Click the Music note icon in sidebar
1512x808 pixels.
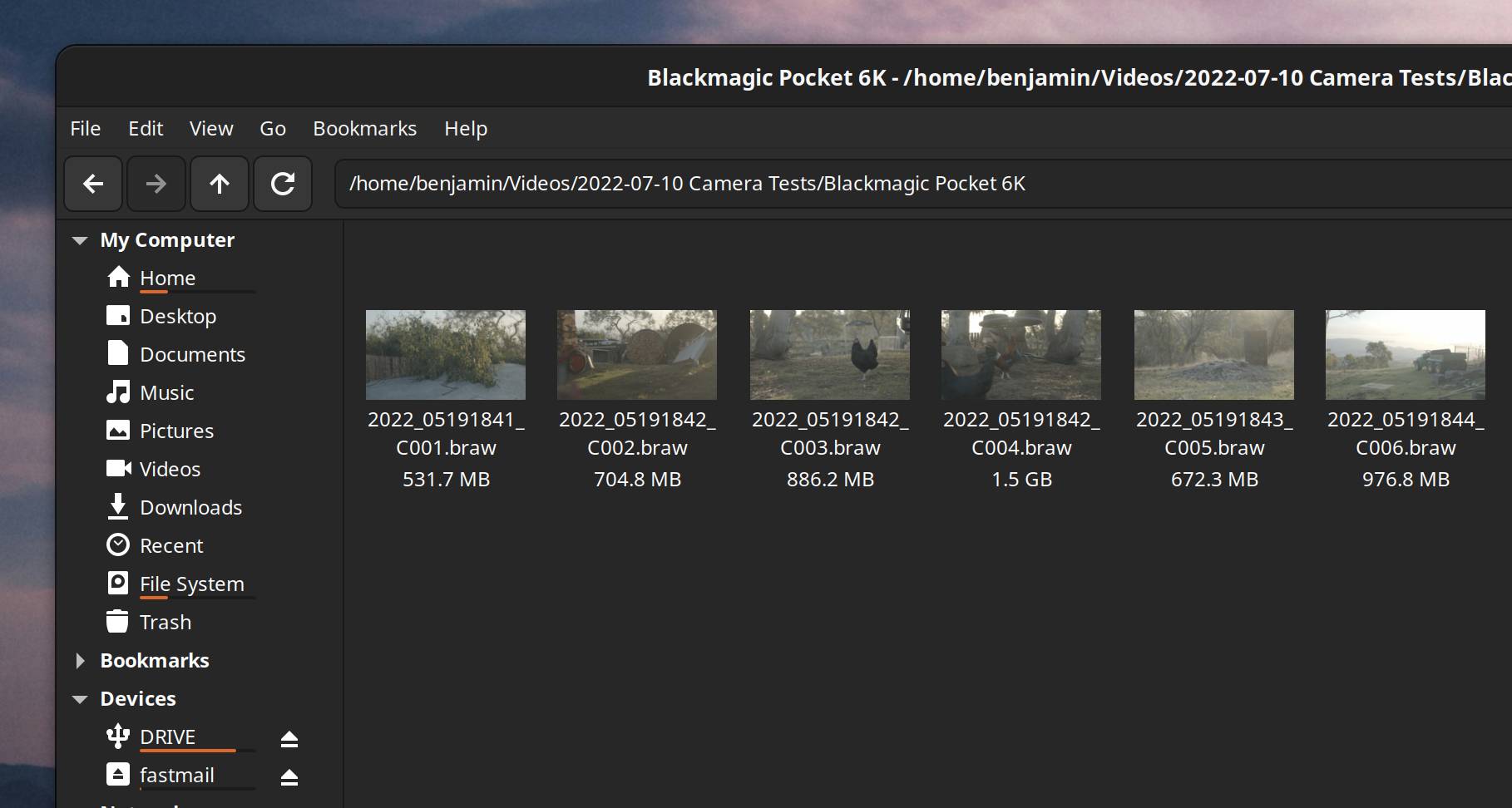[118, 392]
